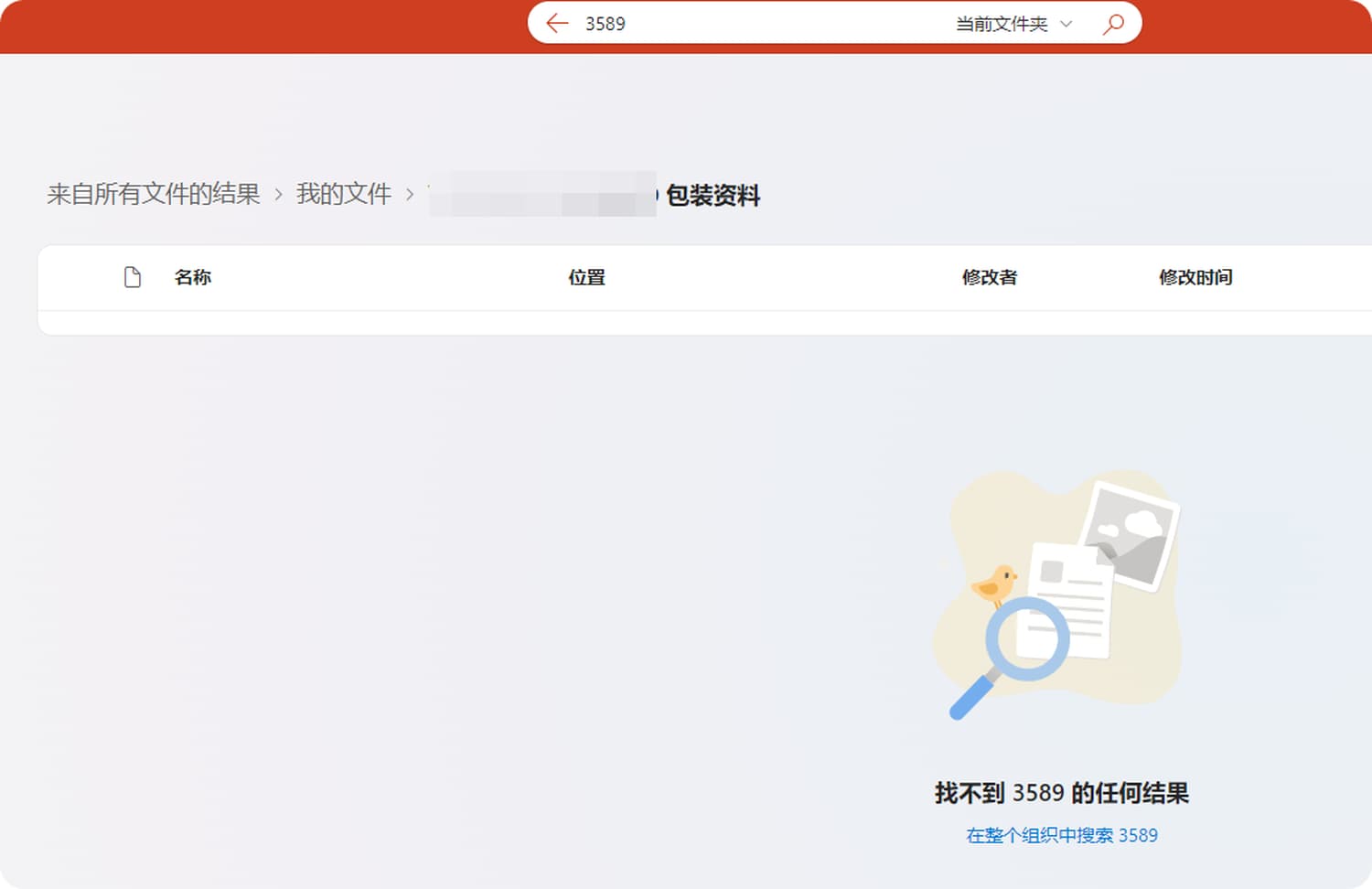
Task: Open the 当前文件夹 search scope dropdown
Action: tap(1002, 24)
